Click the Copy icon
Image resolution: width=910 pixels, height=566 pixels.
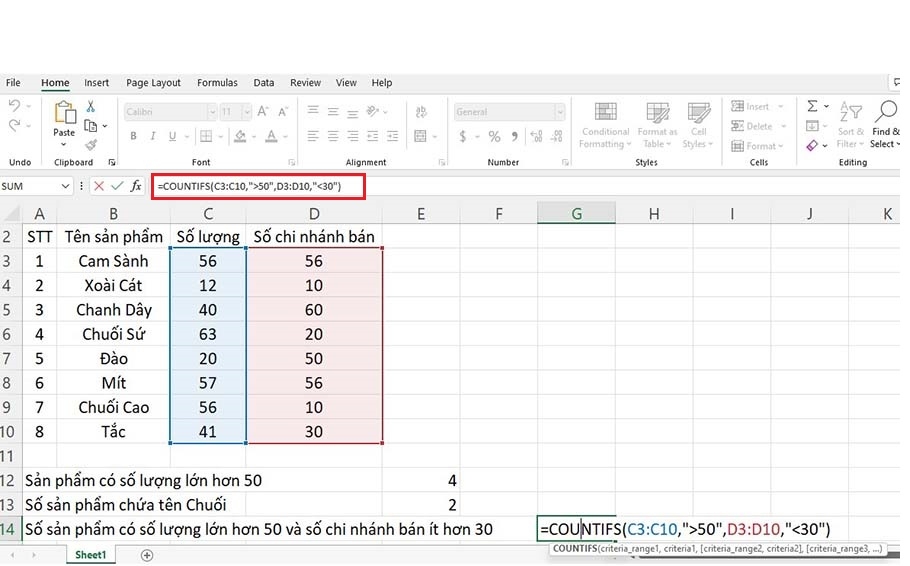pos(91,125)
